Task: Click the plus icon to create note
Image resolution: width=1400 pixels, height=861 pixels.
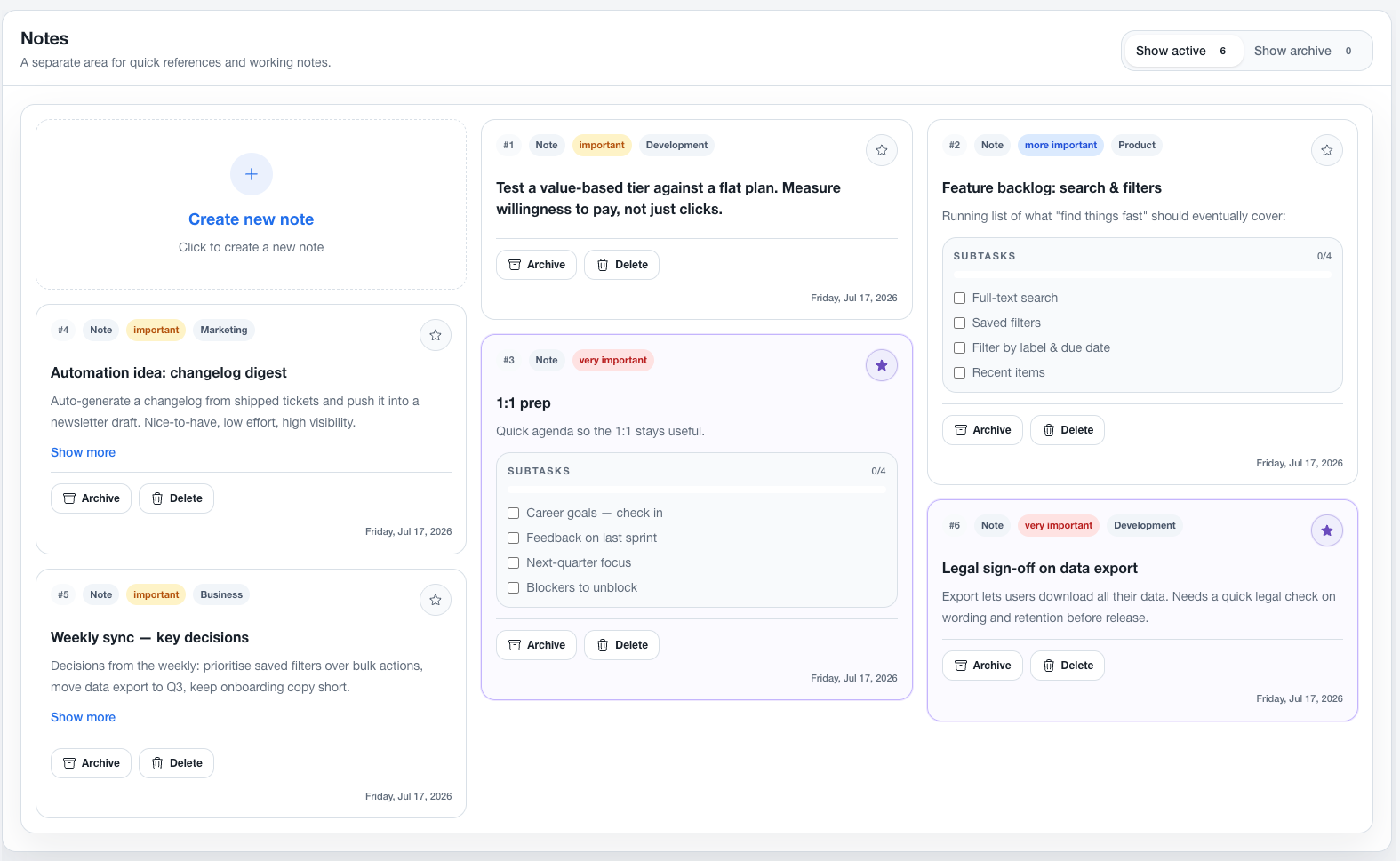Action: pos(252,174)
